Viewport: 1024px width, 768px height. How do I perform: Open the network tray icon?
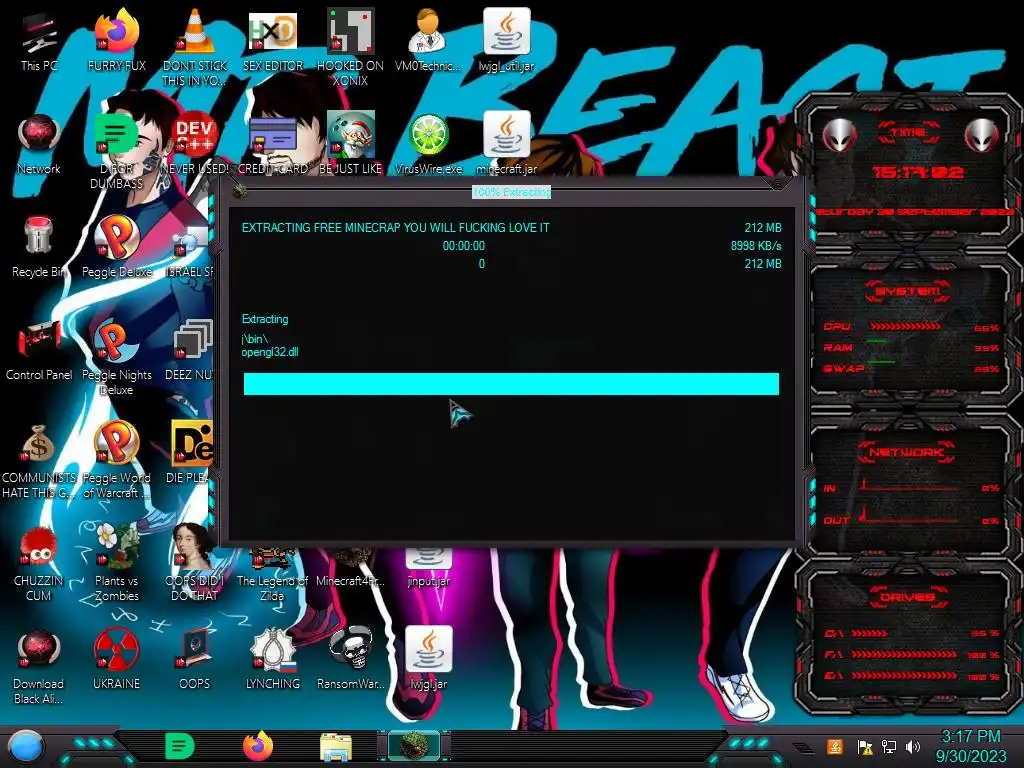pyautogui.click(x=889, y=747)
